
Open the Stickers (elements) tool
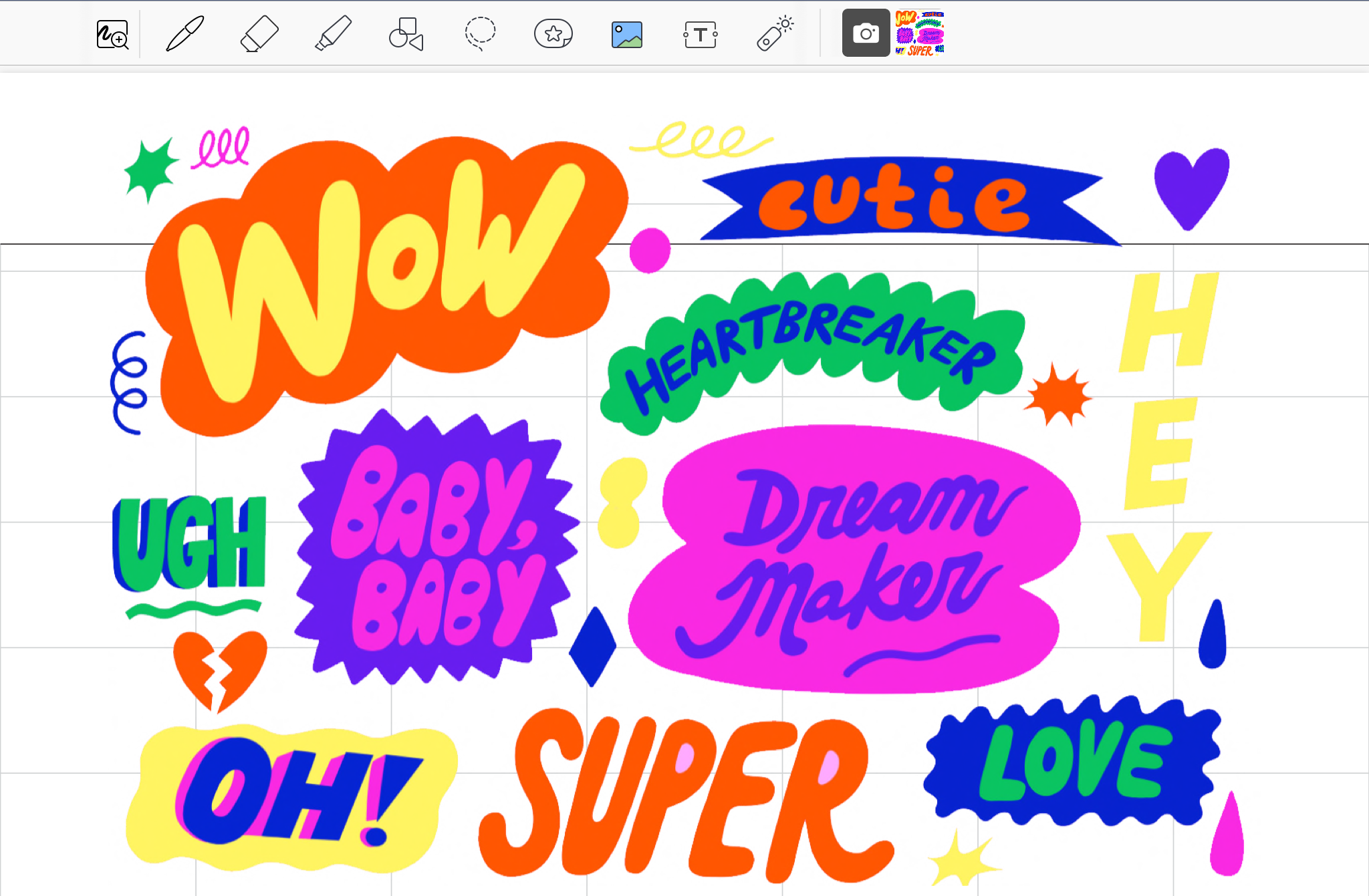pos(553,34)
